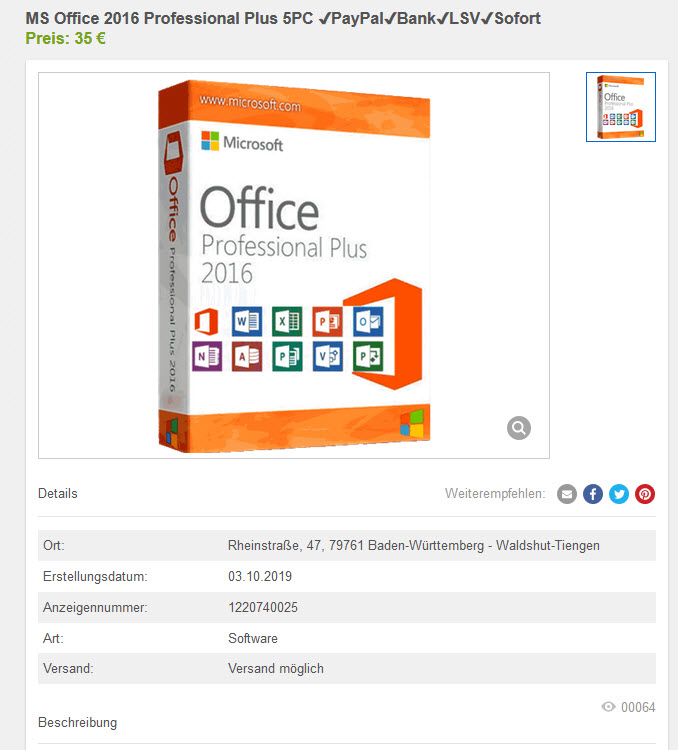Click the OneNote icon on product box
The height and width of the screenshot is (750, 678).
207,356
